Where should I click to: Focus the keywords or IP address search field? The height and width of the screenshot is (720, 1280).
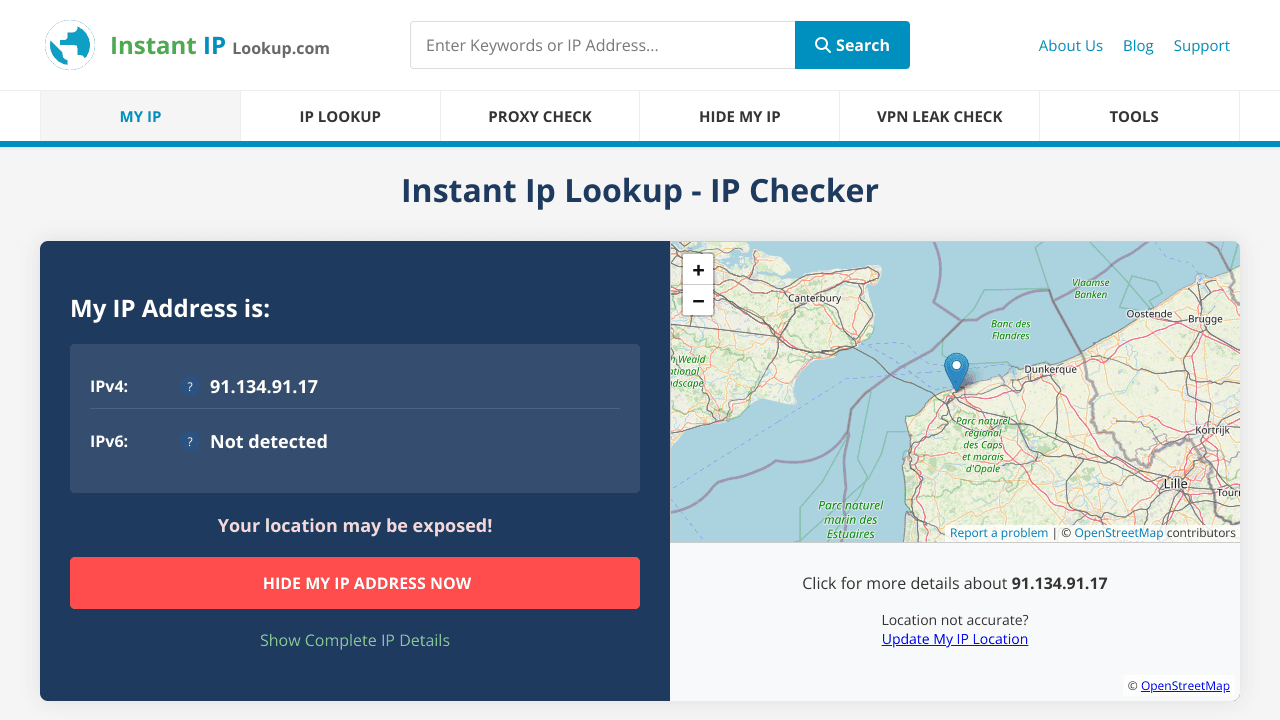(603, 45)
